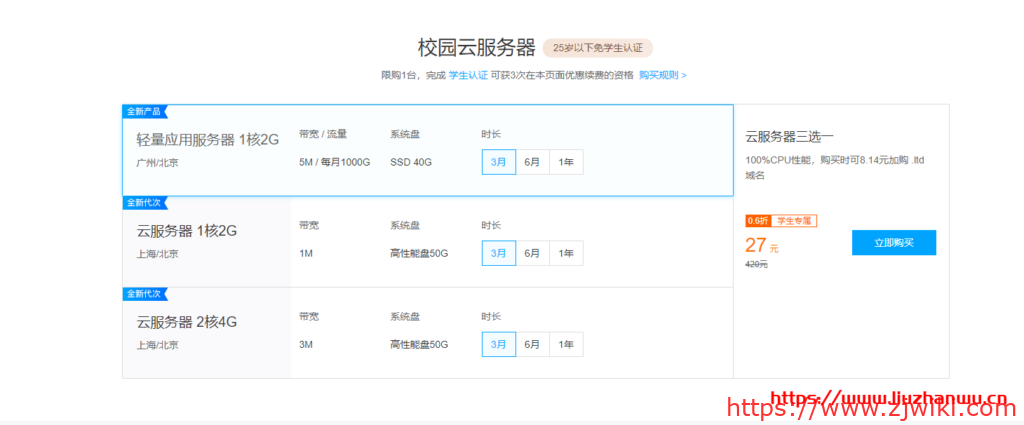Pick 6月 duration for 云服务器 1核2G

coord(532,254)
